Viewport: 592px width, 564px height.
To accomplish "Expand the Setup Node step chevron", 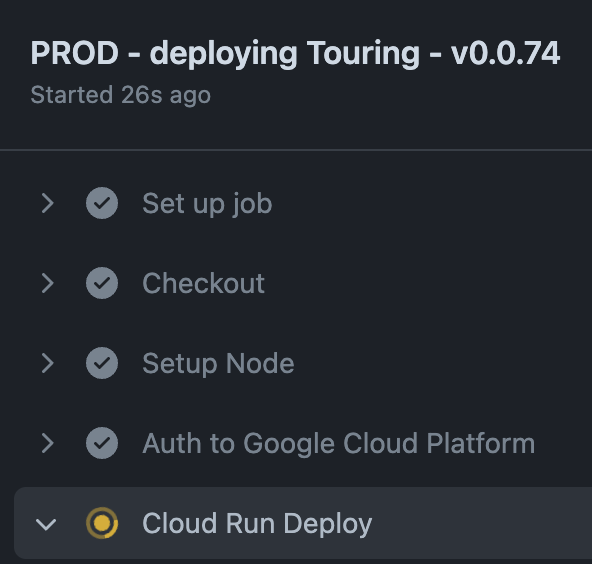I will (48, 364).
